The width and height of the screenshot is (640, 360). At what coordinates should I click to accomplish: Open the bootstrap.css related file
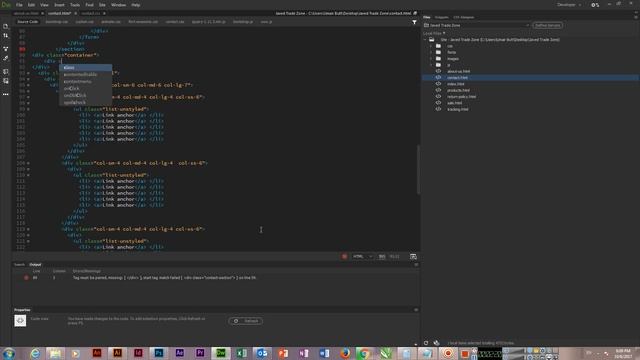coord(56,22)
